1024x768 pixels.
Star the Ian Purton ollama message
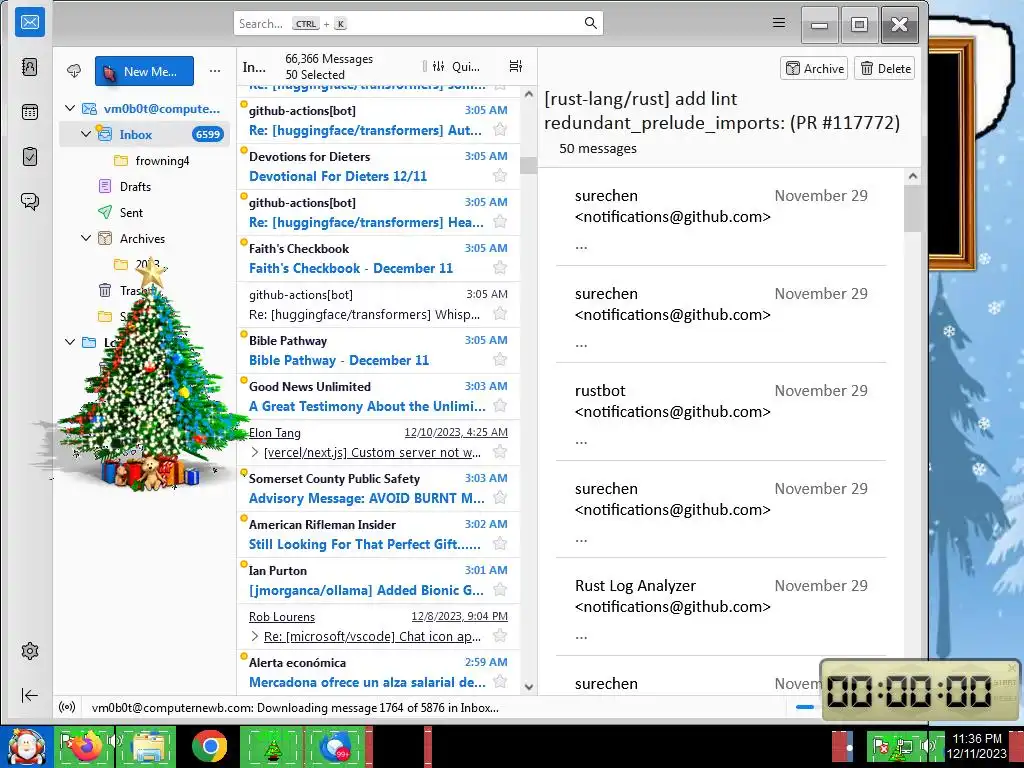(500, 590)
